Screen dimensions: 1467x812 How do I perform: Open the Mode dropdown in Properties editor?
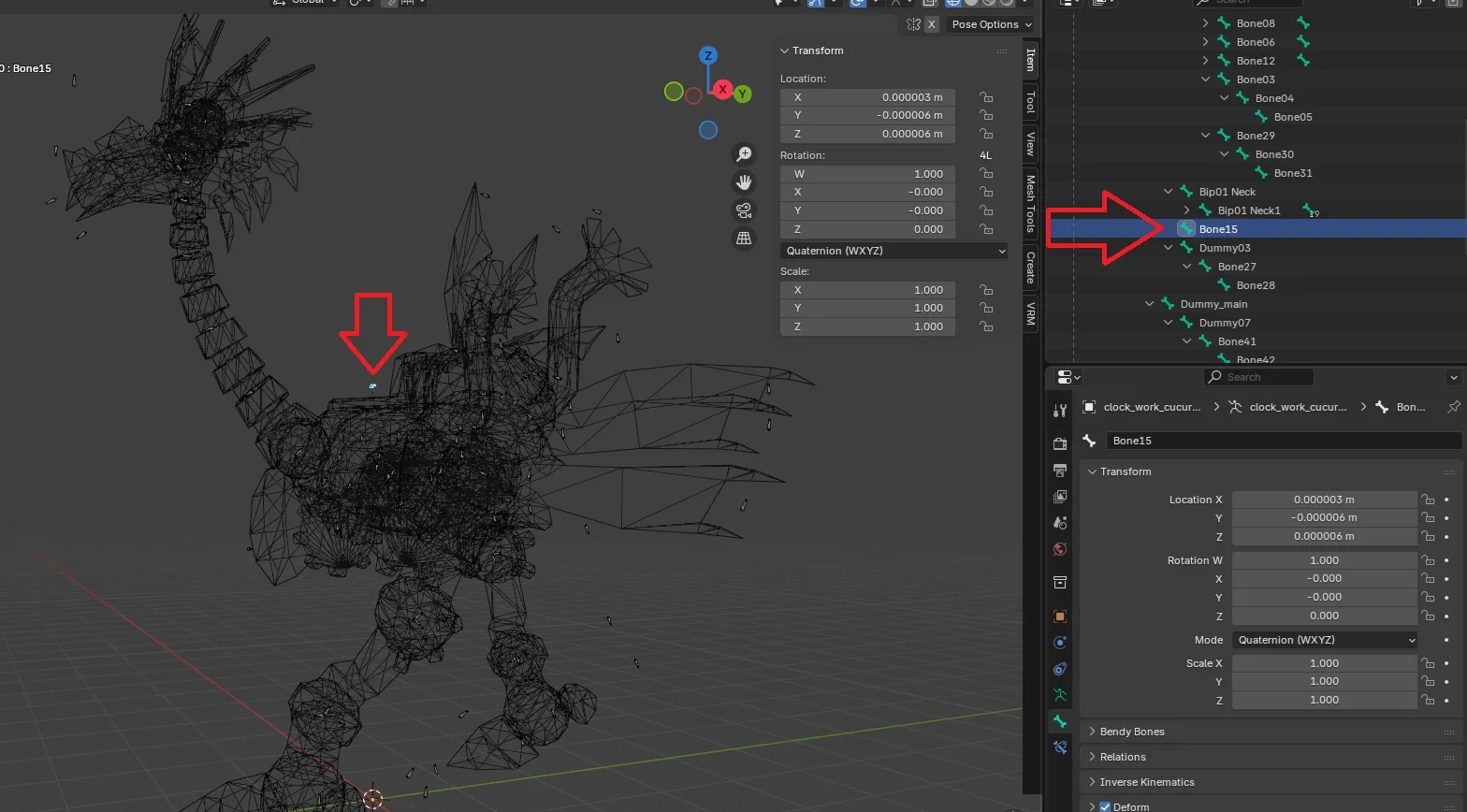1325,640
